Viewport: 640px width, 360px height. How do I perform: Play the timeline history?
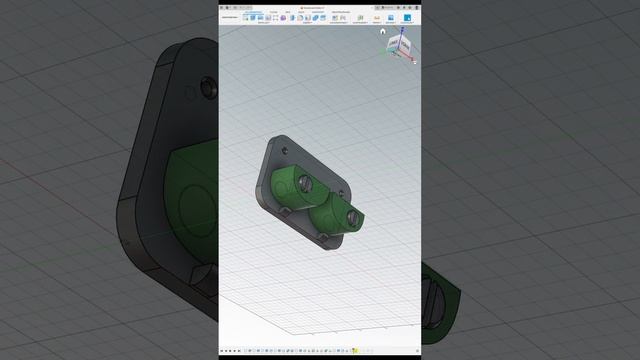tap(230, 351)
